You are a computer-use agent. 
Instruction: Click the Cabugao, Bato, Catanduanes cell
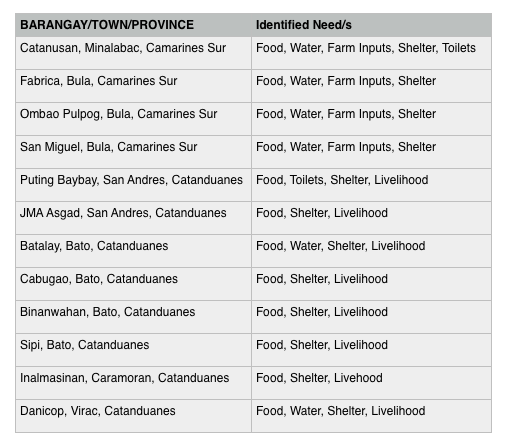[x=133, y=284]
